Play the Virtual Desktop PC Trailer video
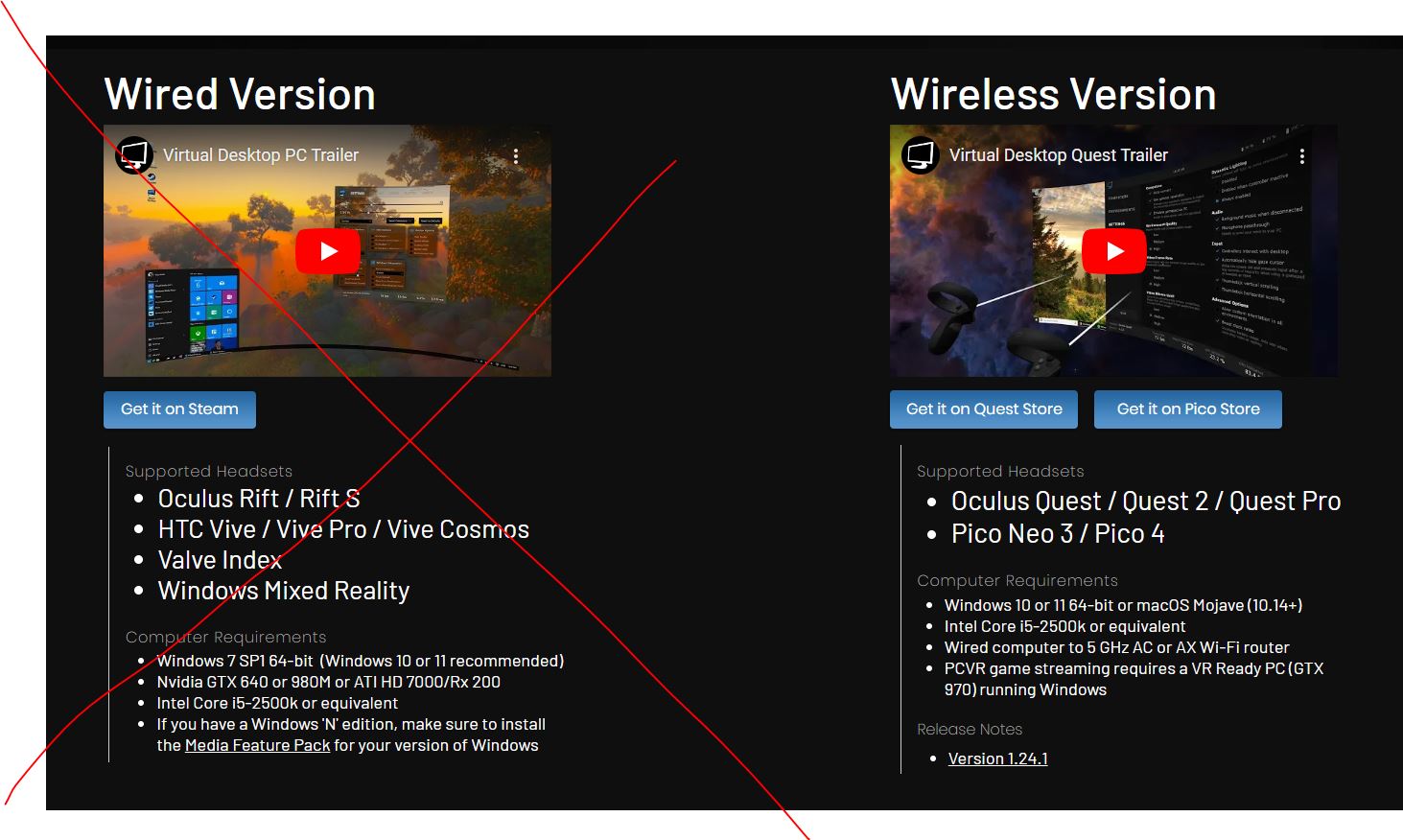Viewport: 1403px width, 840px height. pos(328,251)
